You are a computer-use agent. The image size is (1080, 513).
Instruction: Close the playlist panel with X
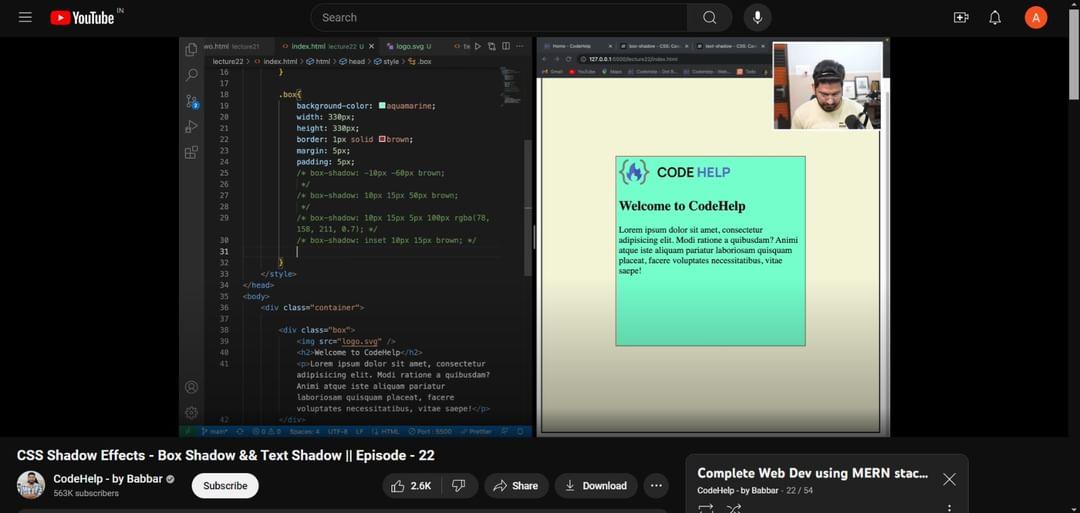click(x=949, y=479)
